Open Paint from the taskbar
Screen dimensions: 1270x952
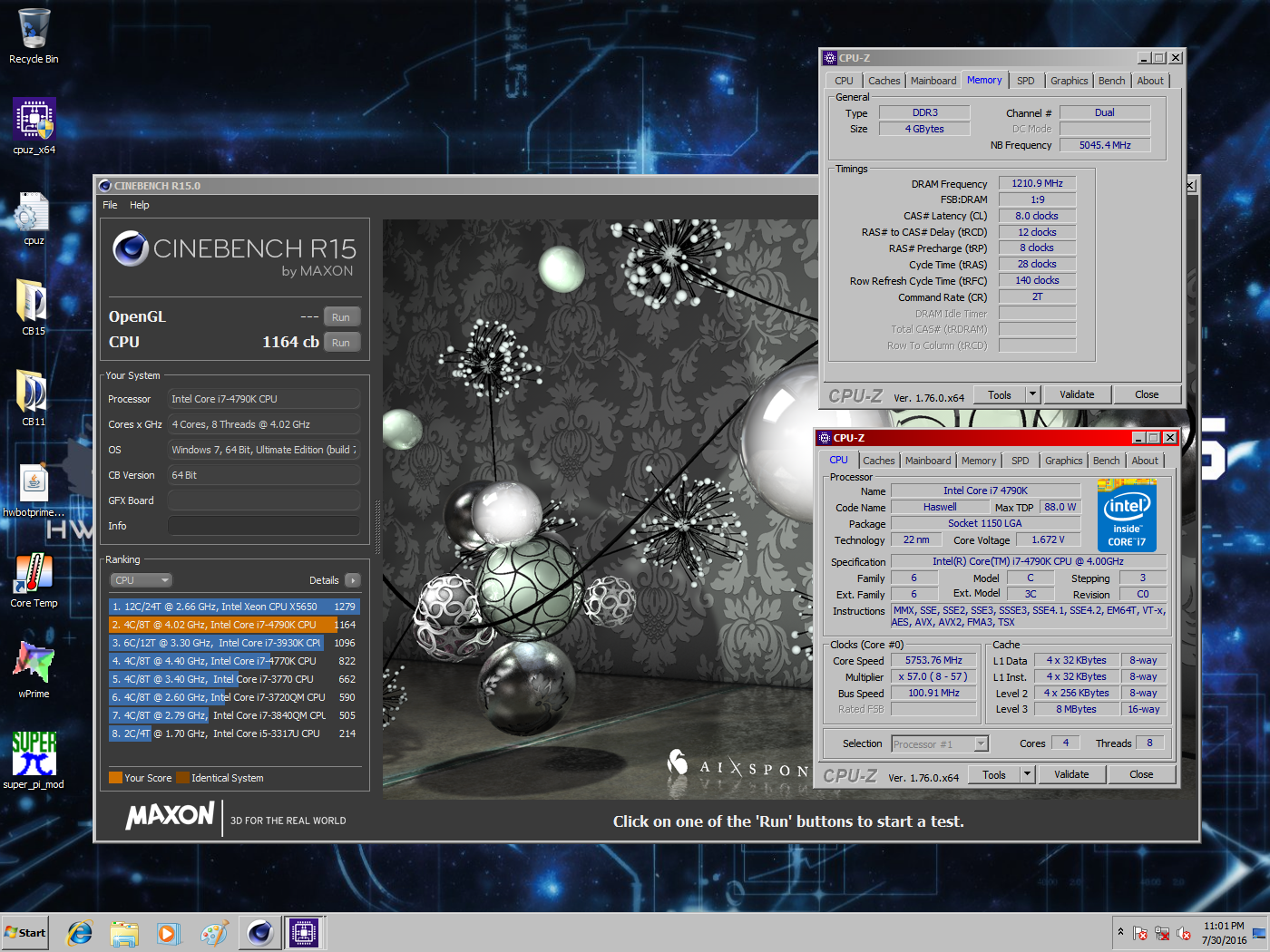pos(214,932)
